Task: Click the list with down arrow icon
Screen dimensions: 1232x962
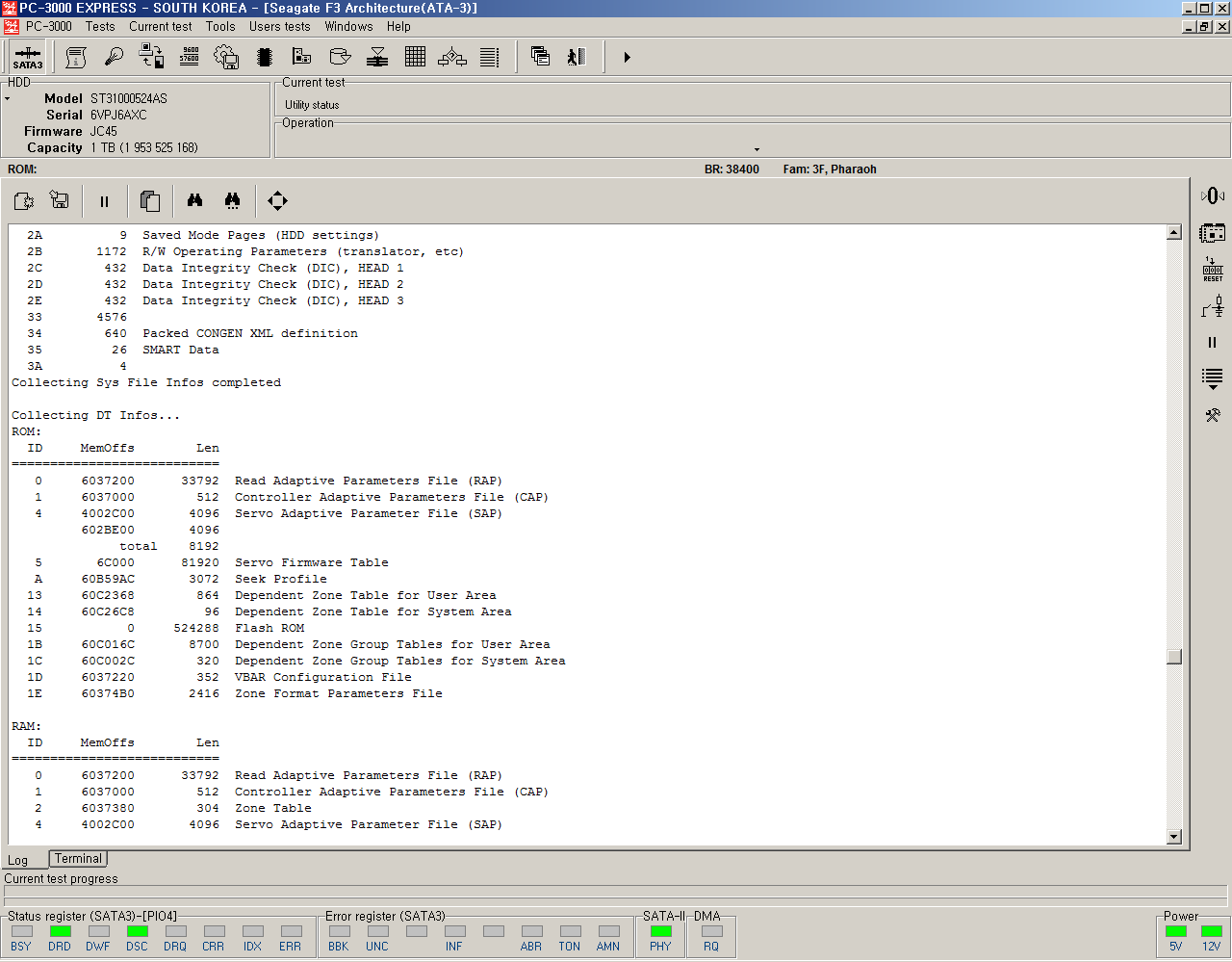Action: (x=1213, y=378)
